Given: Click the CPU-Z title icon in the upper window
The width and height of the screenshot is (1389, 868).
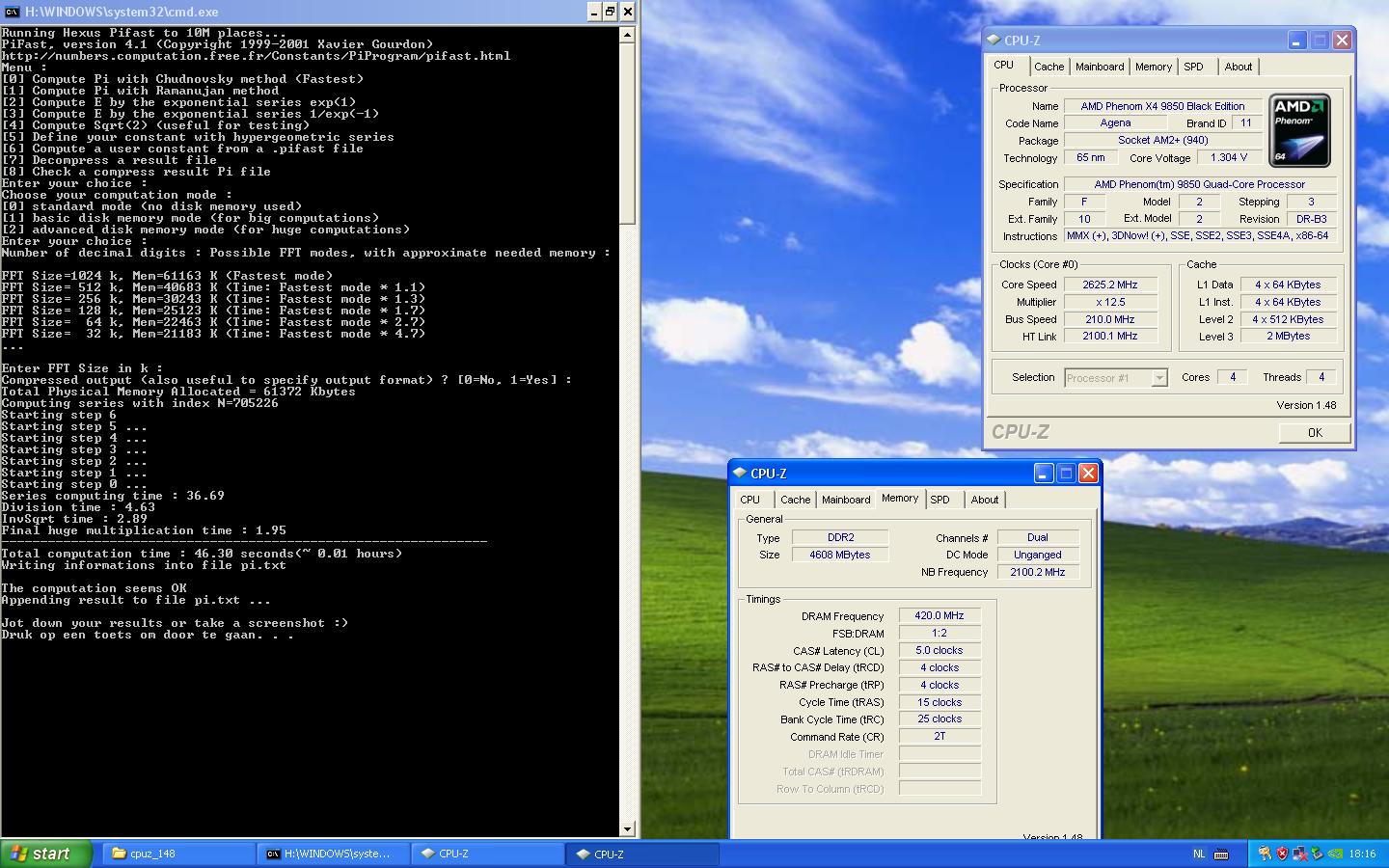Looking at the screenshot, I should tap(994, 40).
